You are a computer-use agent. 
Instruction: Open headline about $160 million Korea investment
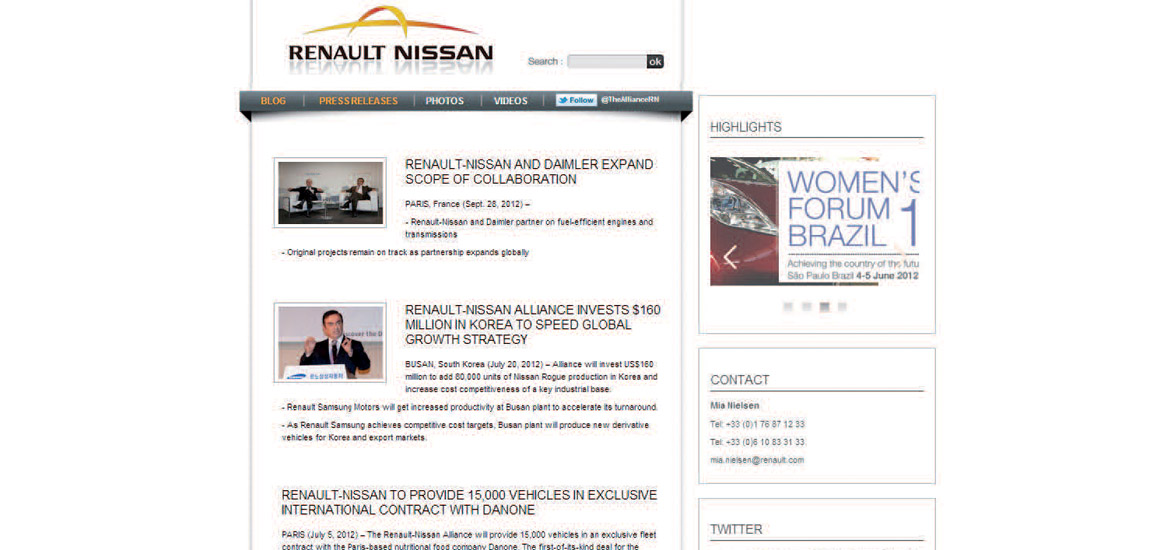[533, 325]
